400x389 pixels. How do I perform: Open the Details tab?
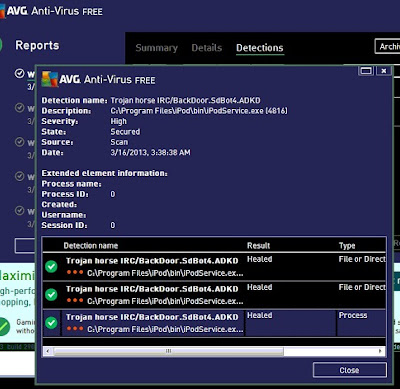coord(207,48)
